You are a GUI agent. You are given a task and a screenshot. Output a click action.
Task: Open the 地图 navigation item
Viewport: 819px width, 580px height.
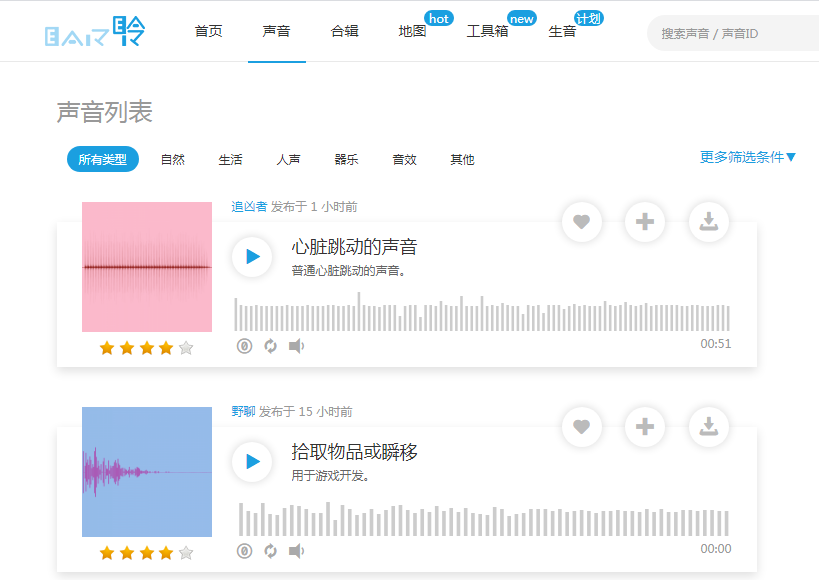click(412, 31)
